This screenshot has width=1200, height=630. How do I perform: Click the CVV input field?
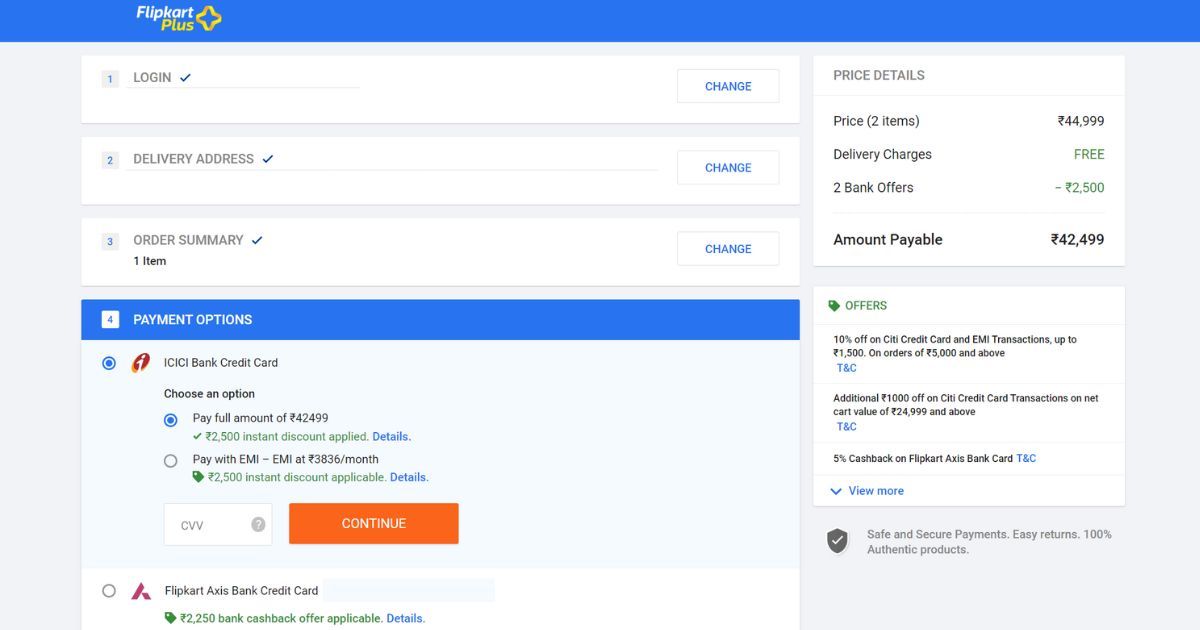[x=218, y=524]
